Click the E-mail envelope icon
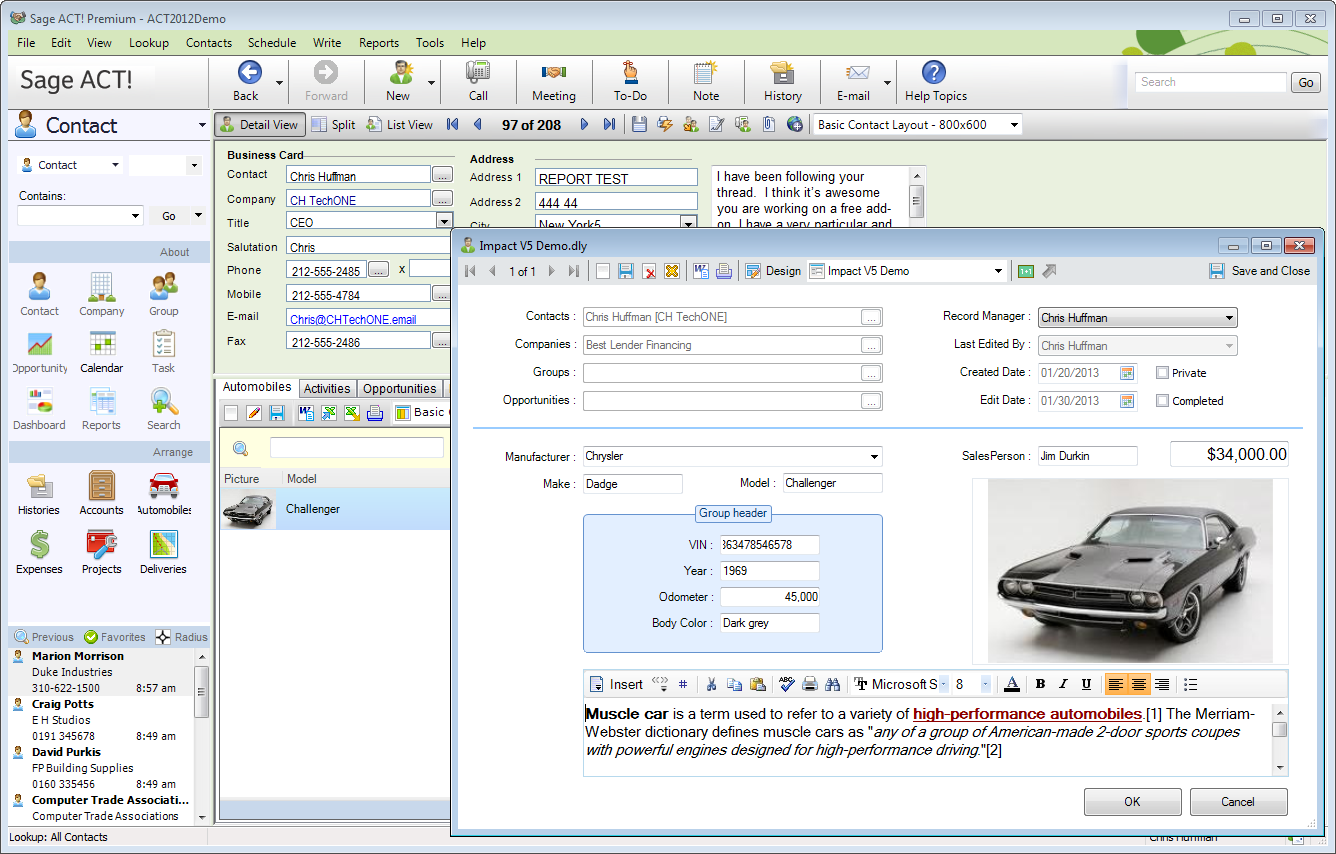Viewport: 1336px width, 854px height. (x=857, y=73)
